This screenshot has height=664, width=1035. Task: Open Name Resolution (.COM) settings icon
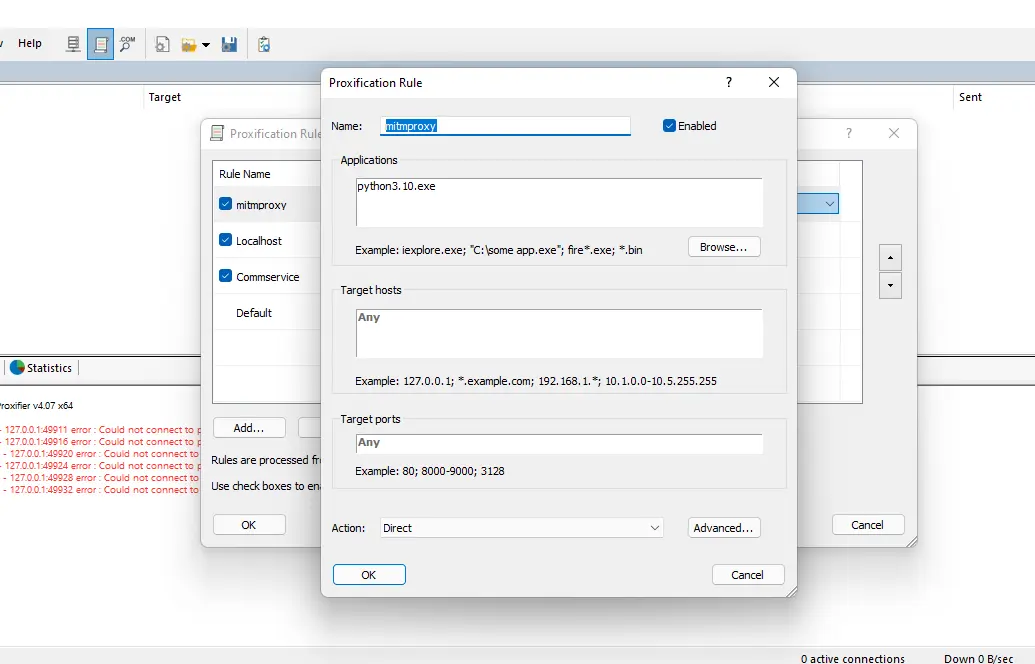(127, 44)
